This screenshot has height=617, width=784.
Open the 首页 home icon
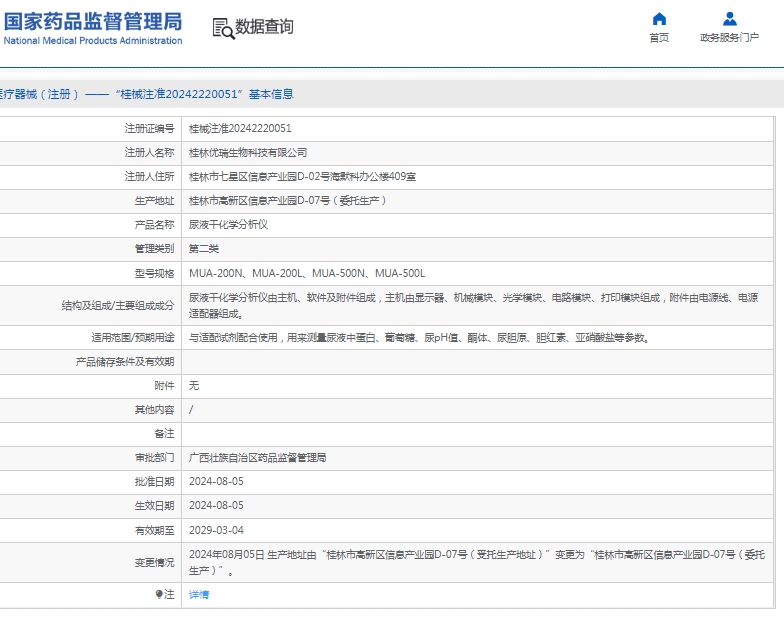coord(659,19)
